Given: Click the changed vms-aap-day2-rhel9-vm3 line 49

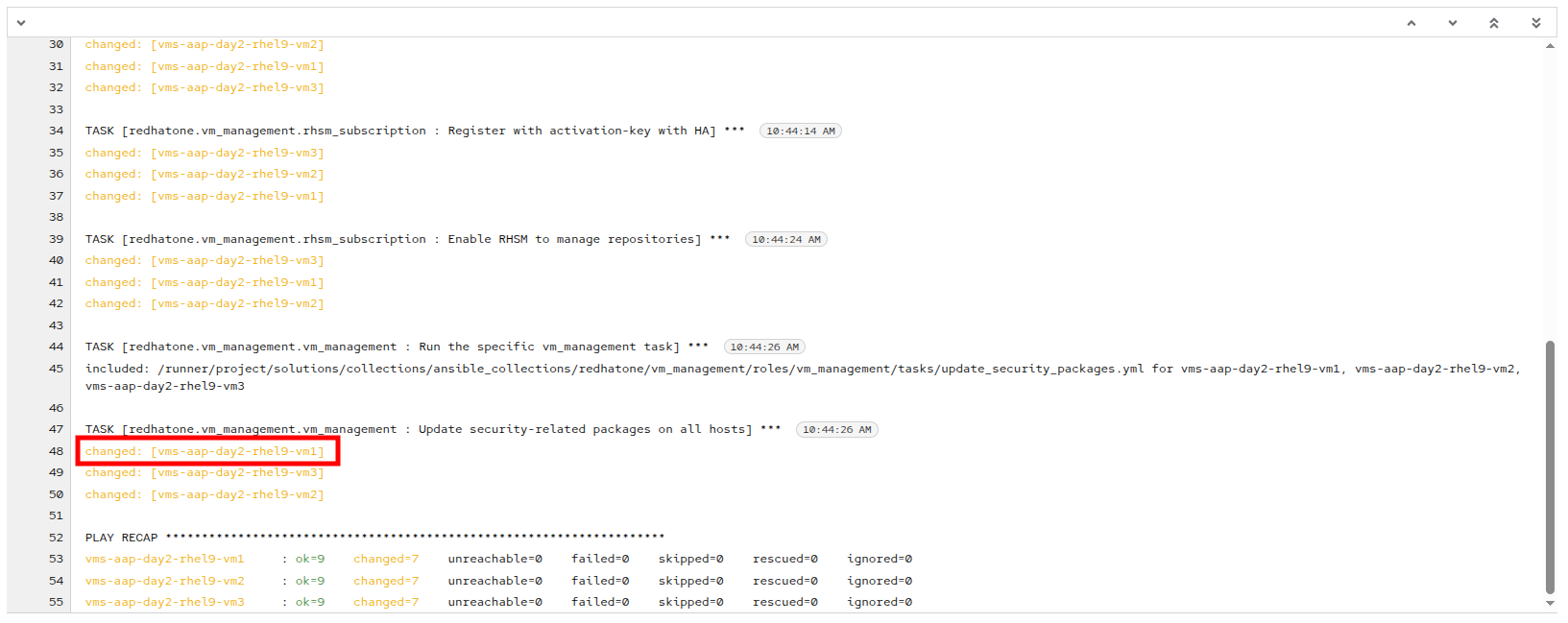Looking at the screenshot, I should coord(205,473).
